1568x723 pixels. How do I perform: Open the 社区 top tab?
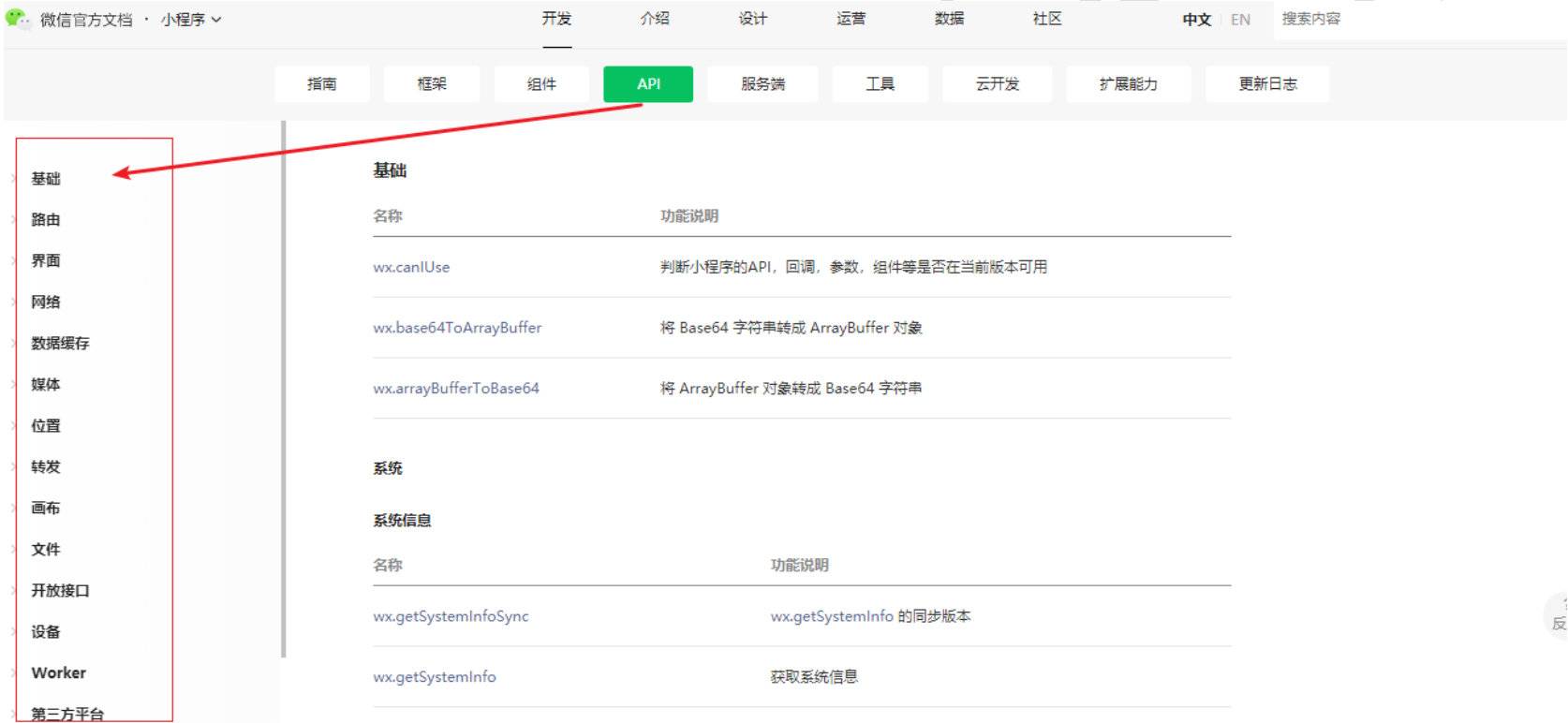click(x=1047, y=19)
